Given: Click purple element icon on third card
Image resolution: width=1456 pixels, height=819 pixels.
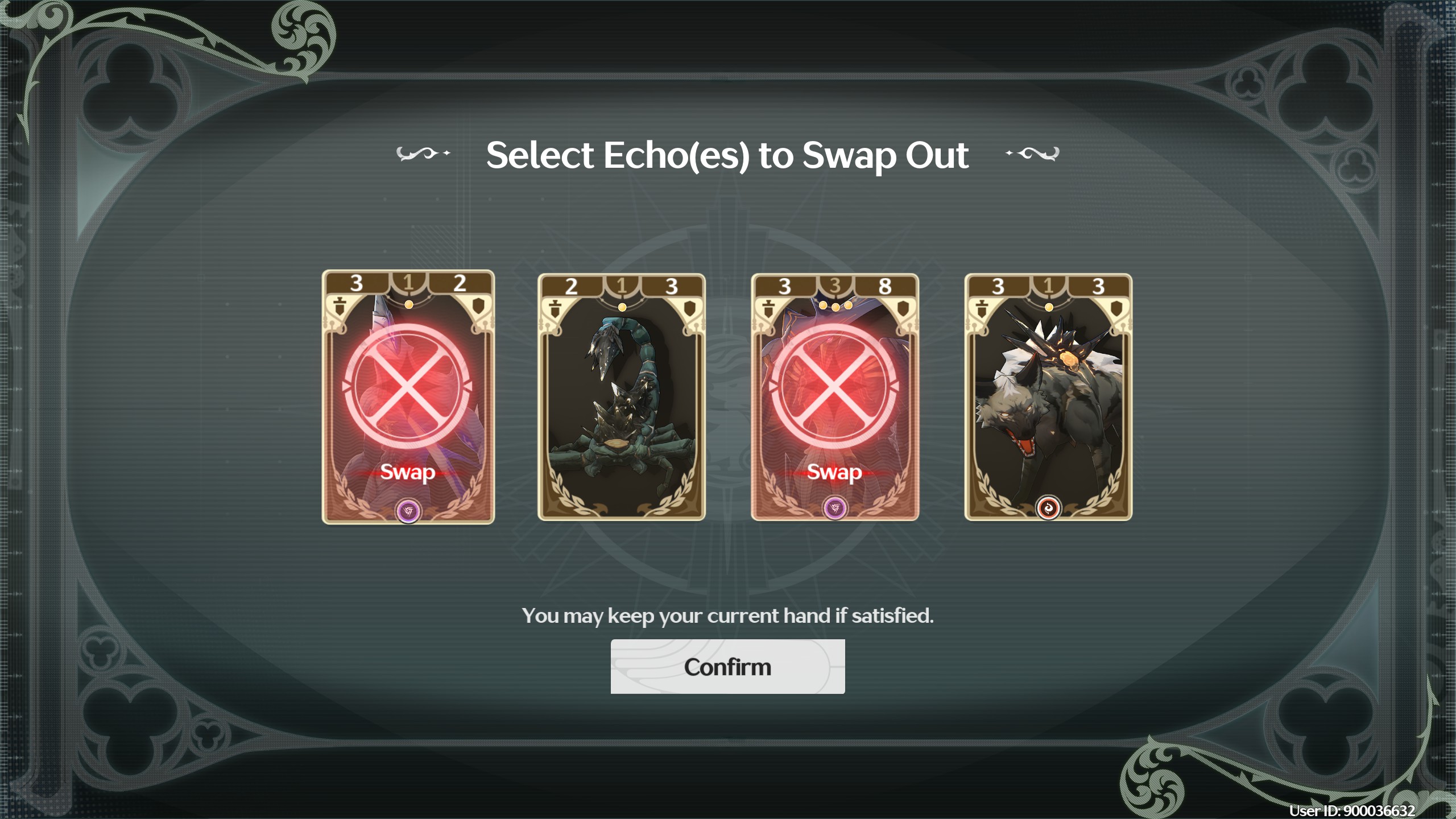Looking at the screenshot, I should (835, 508).
